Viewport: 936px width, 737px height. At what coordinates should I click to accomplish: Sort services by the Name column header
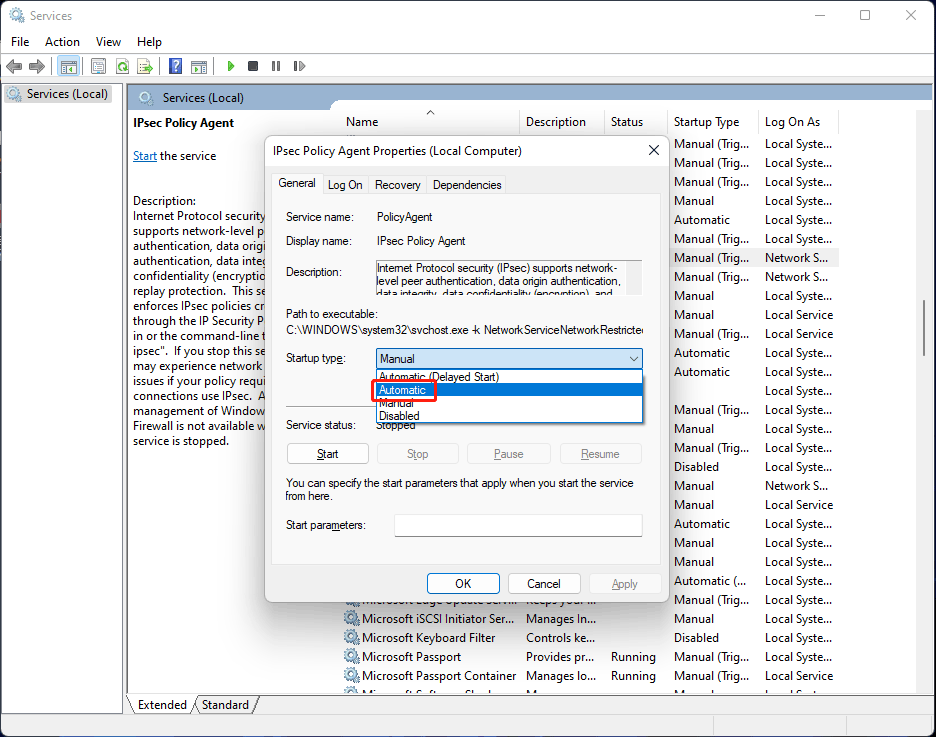[x=430, y=122]
